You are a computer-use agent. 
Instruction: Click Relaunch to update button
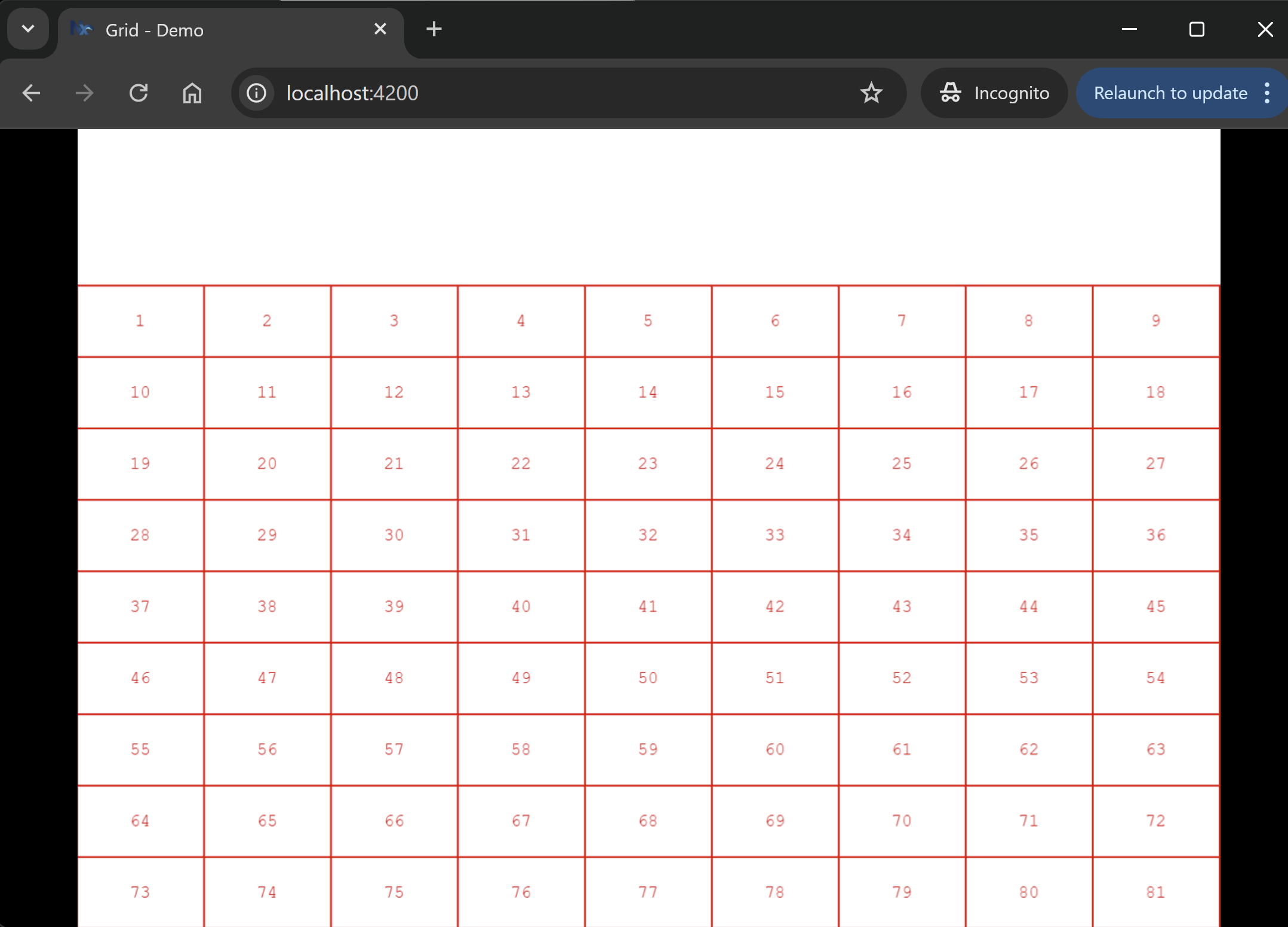[x=1170, y=93]
